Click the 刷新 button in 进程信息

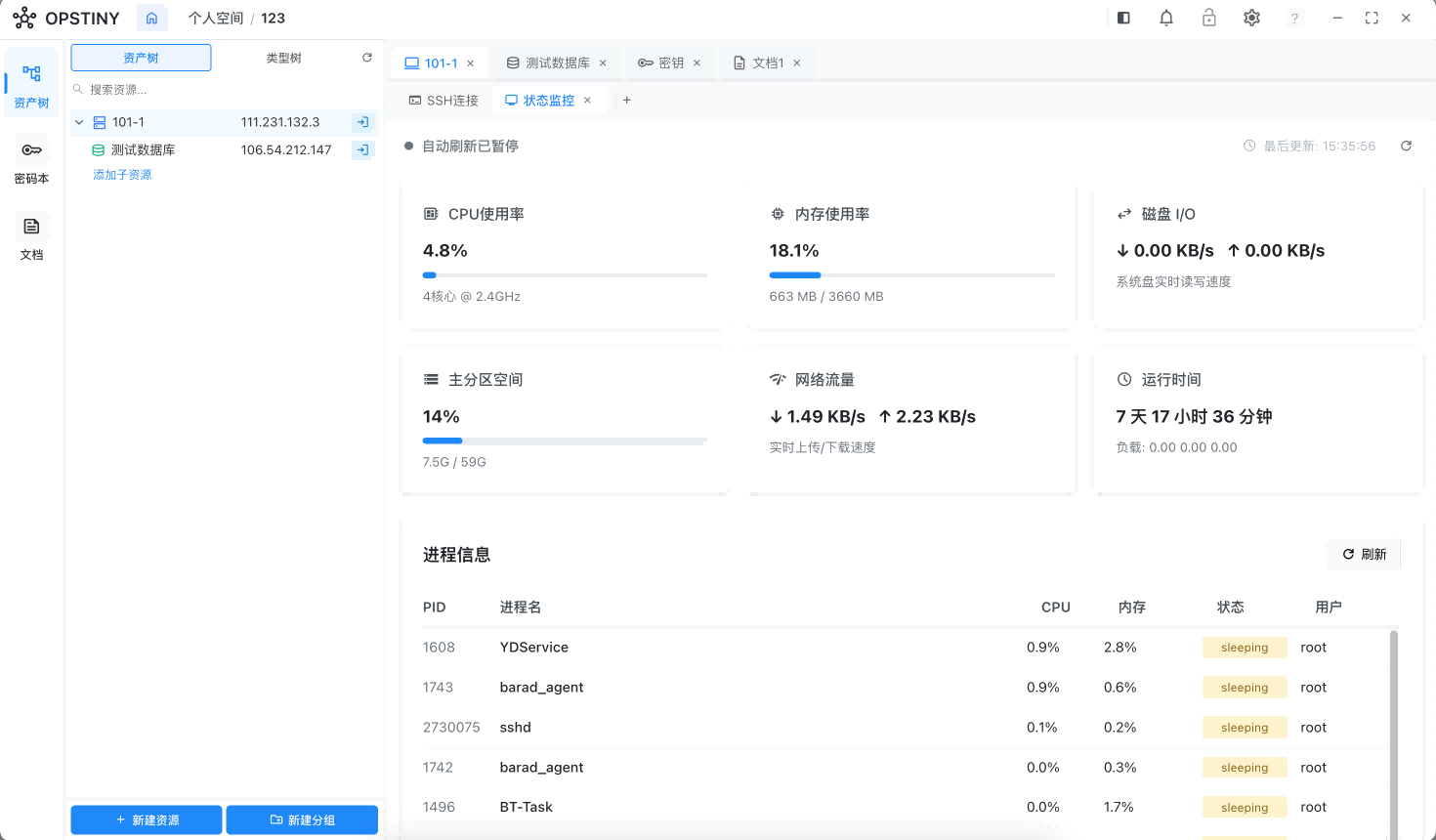click(x=1363, y=554)
